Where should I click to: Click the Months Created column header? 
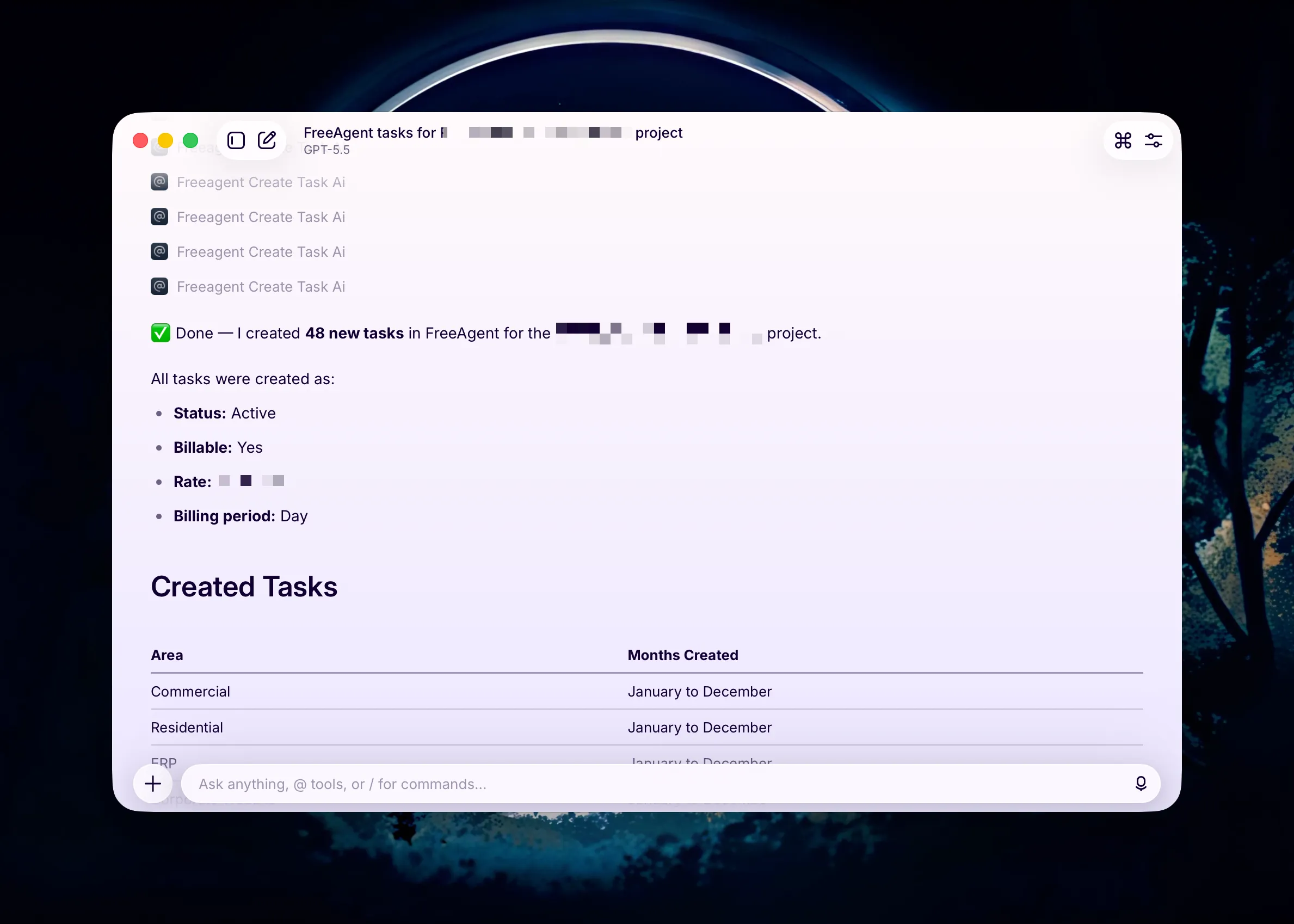(x=682, y=655)
